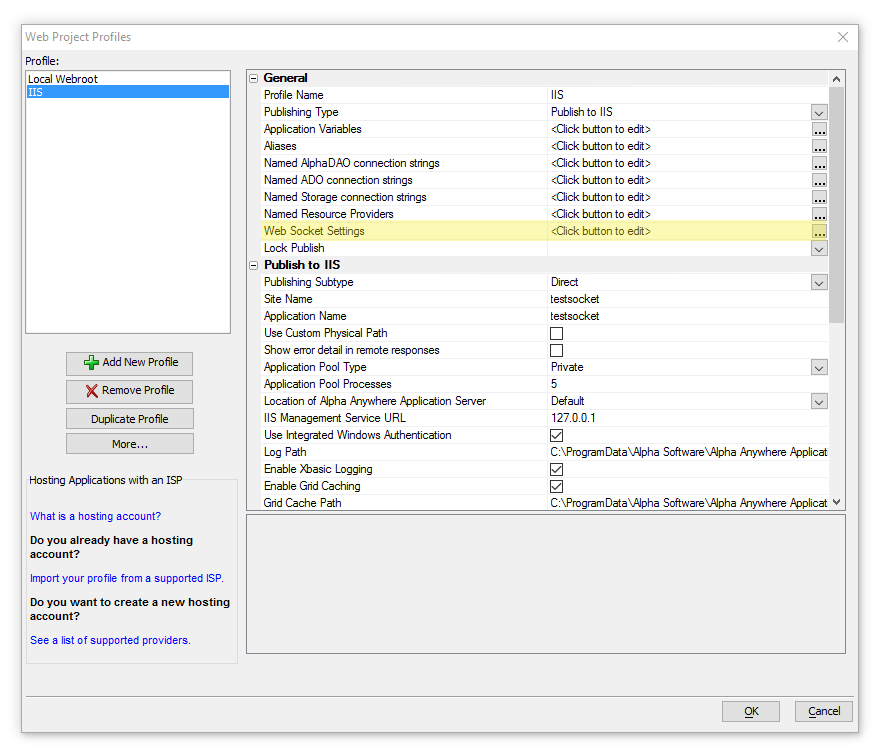Click the Web Socket Settings ellipsis button
877x750 pixels.
[x=819, y=232]
